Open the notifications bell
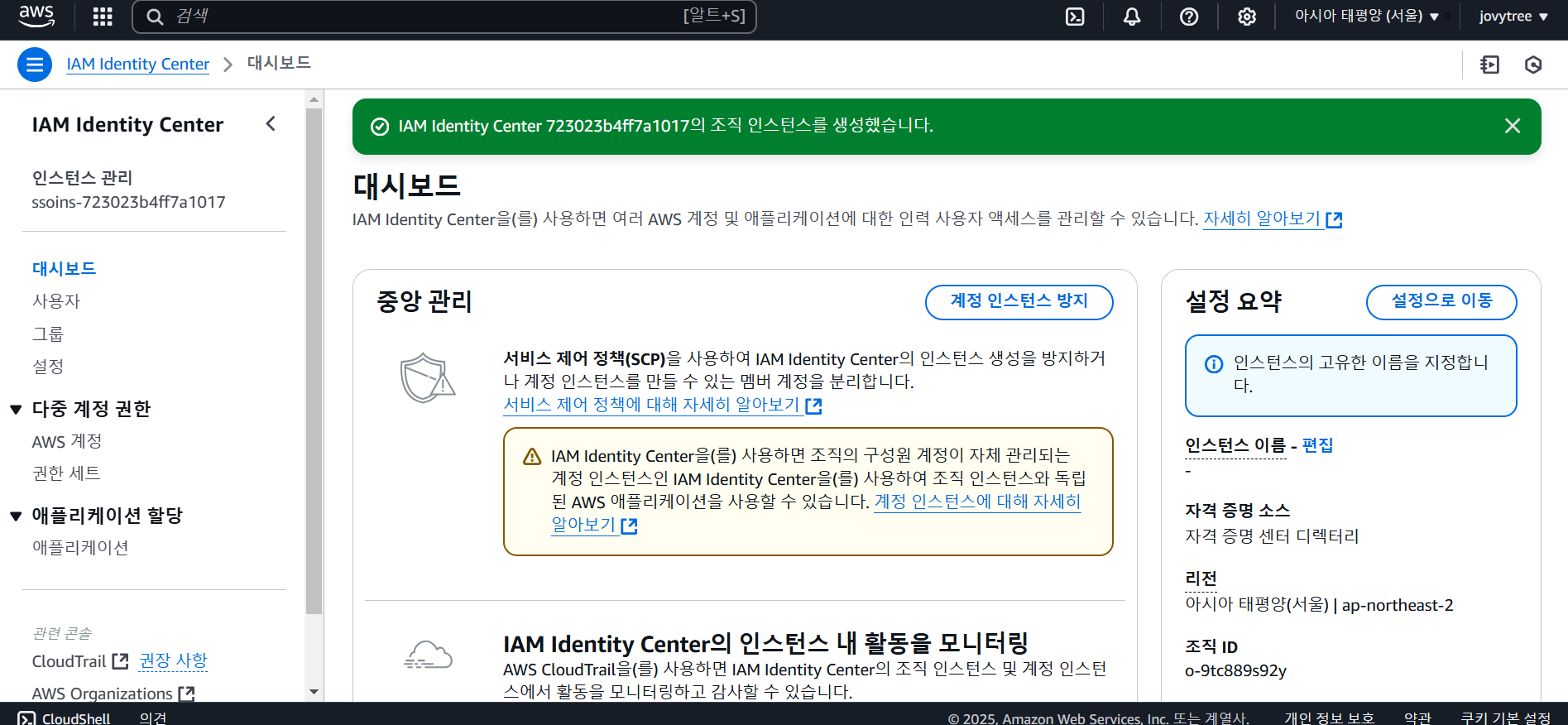Viewport: 1568px width, 725px height. click(1132, 17)
